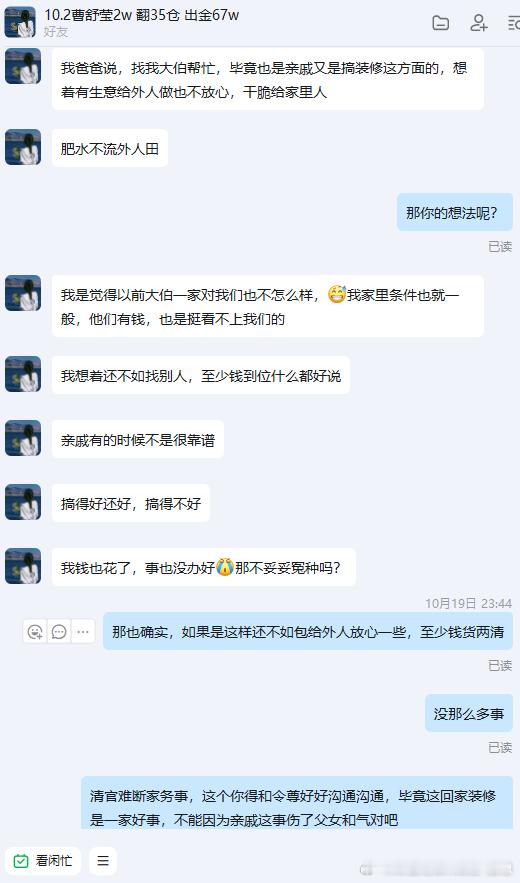Add emoji reaction beside the 那也确实 message
The width and height of the screenshot is (520, 883).
tap(35, 632)
